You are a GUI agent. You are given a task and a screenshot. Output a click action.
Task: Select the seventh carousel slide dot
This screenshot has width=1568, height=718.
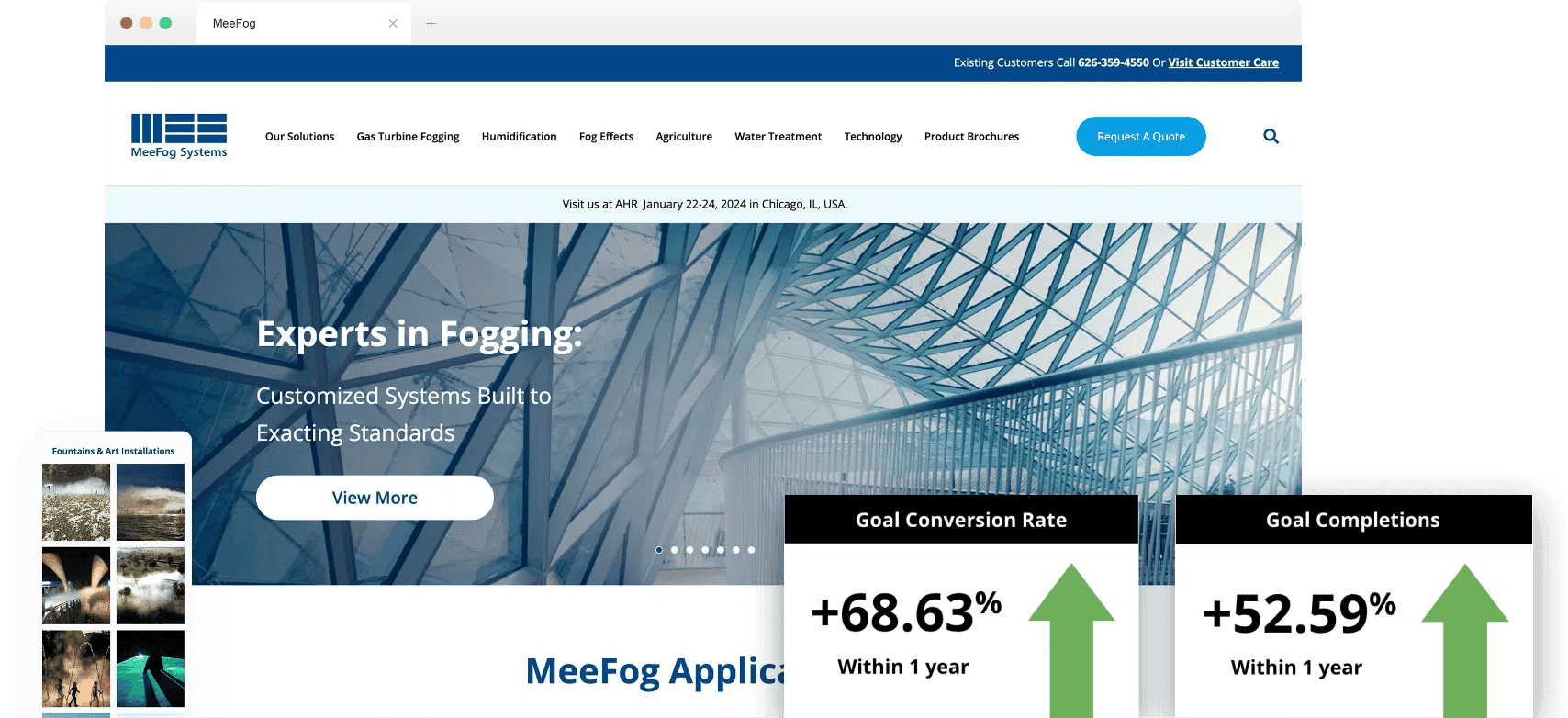pyautogui.click(x=751, y=550)
